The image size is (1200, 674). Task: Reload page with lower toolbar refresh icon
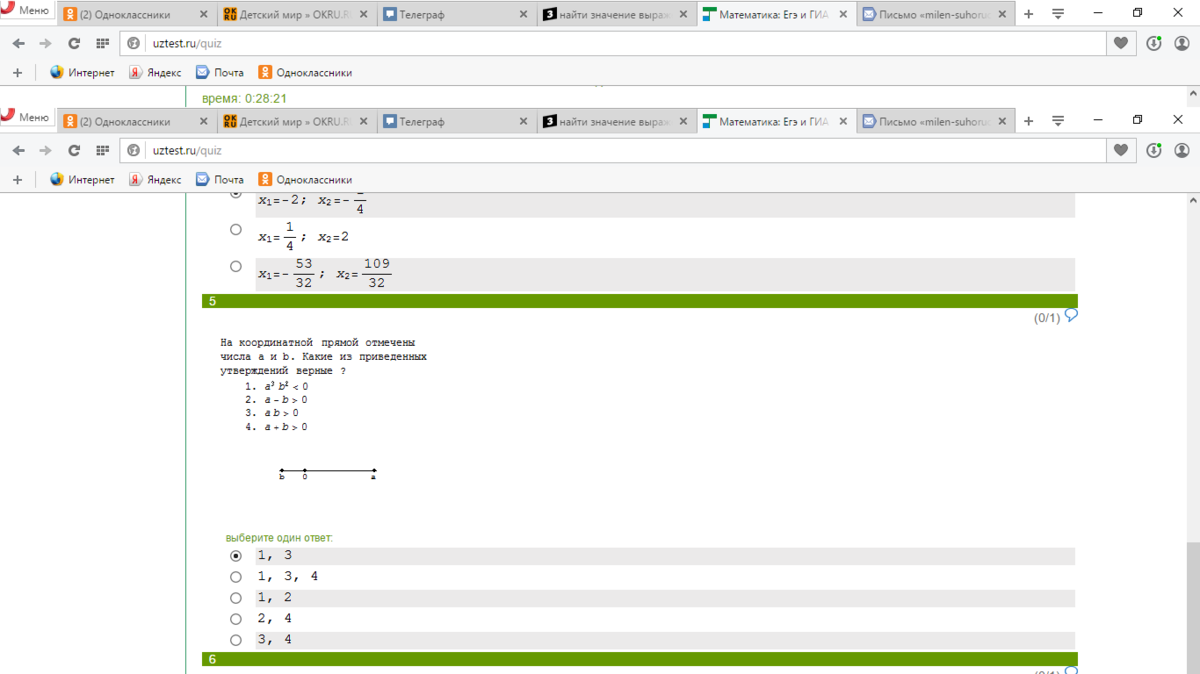[x=74, y=151]
